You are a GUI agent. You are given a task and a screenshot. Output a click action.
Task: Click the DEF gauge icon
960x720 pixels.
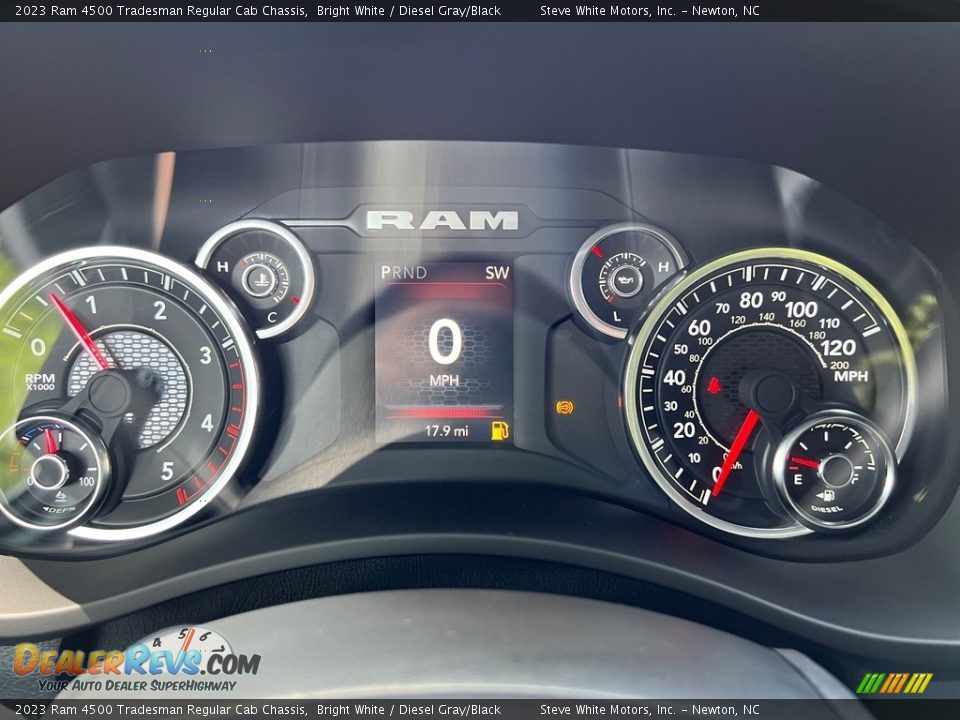61,496
